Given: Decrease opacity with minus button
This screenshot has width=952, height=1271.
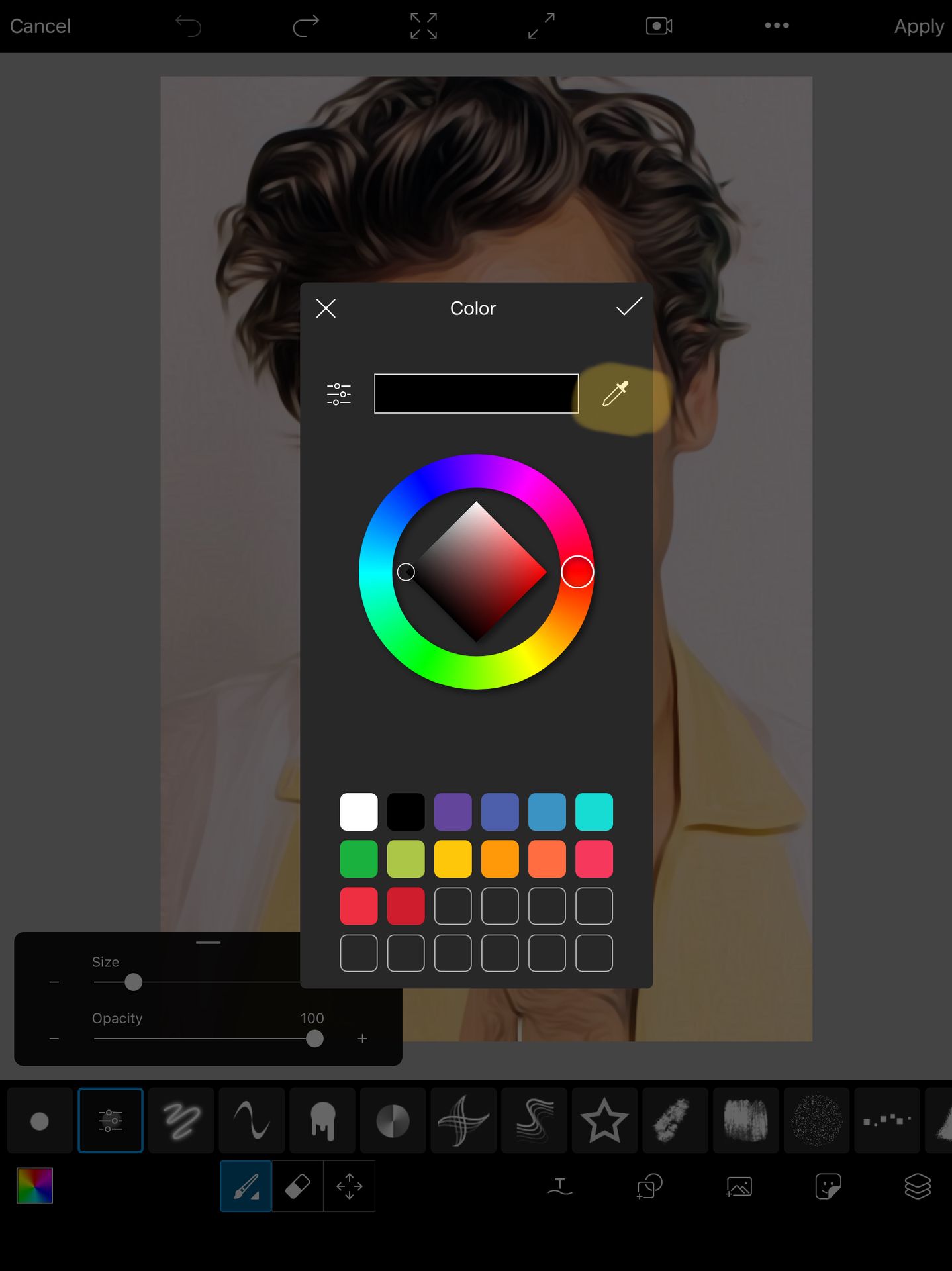Looking at the screenshot, I should click(x=54, y=1039).
